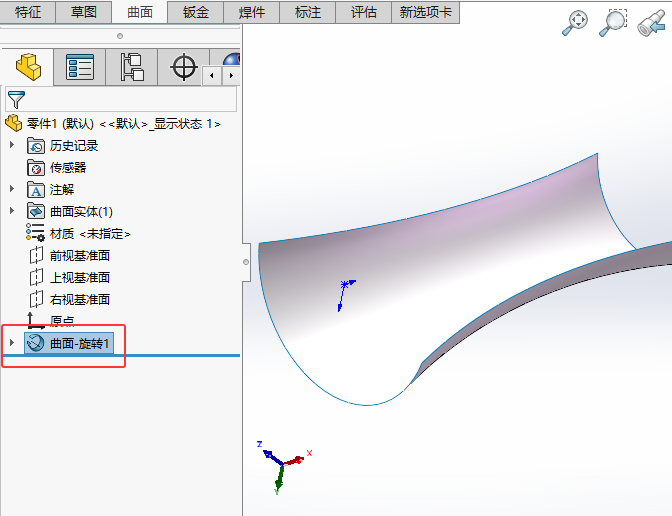Select the 零件1 (默认) root node
Viewport: 672px width, 516px height.
pos(123,124)
